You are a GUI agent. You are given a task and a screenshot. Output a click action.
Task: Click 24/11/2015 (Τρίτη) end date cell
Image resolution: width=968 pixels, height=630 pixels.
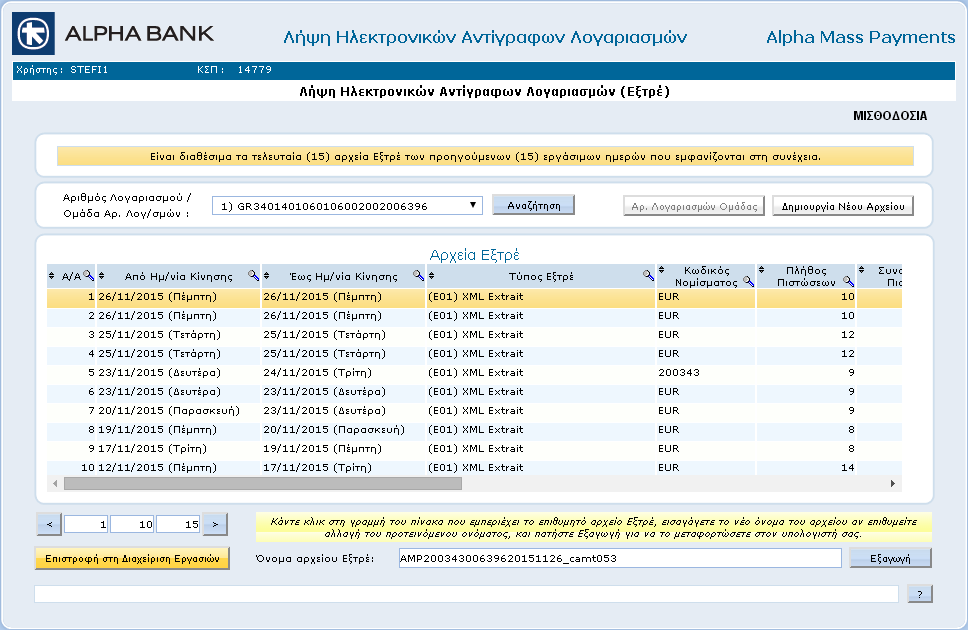pyautogui.click(x=343, y=373)
